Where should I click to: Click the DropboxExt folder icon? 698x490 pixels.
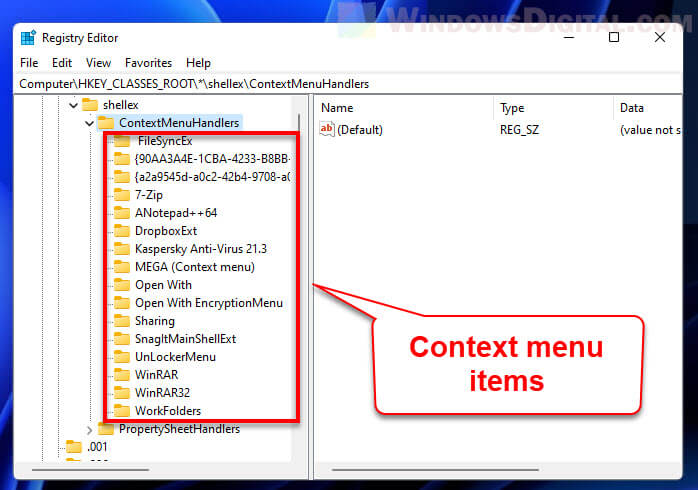[122, 231]
